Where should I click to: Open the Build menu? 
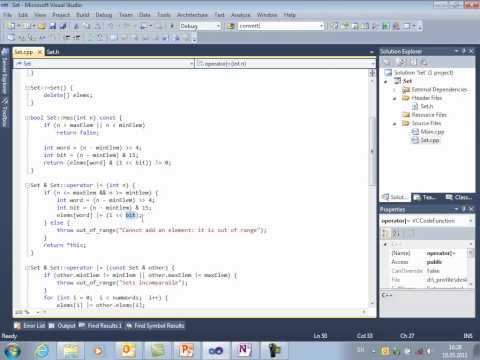click(x=83, y=15)
